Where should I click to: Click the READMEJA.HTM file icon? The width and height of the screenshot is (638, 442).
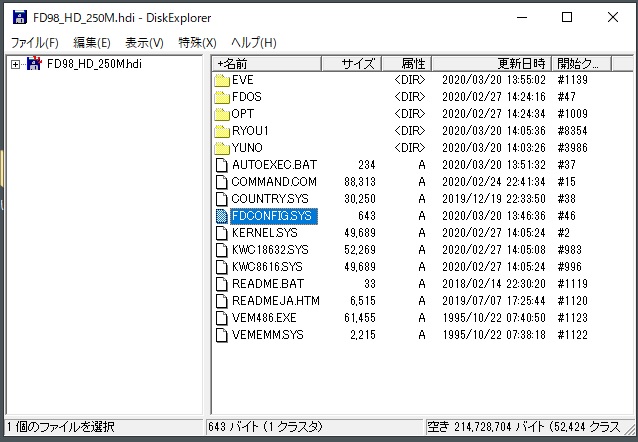click(x=222, y=301)
